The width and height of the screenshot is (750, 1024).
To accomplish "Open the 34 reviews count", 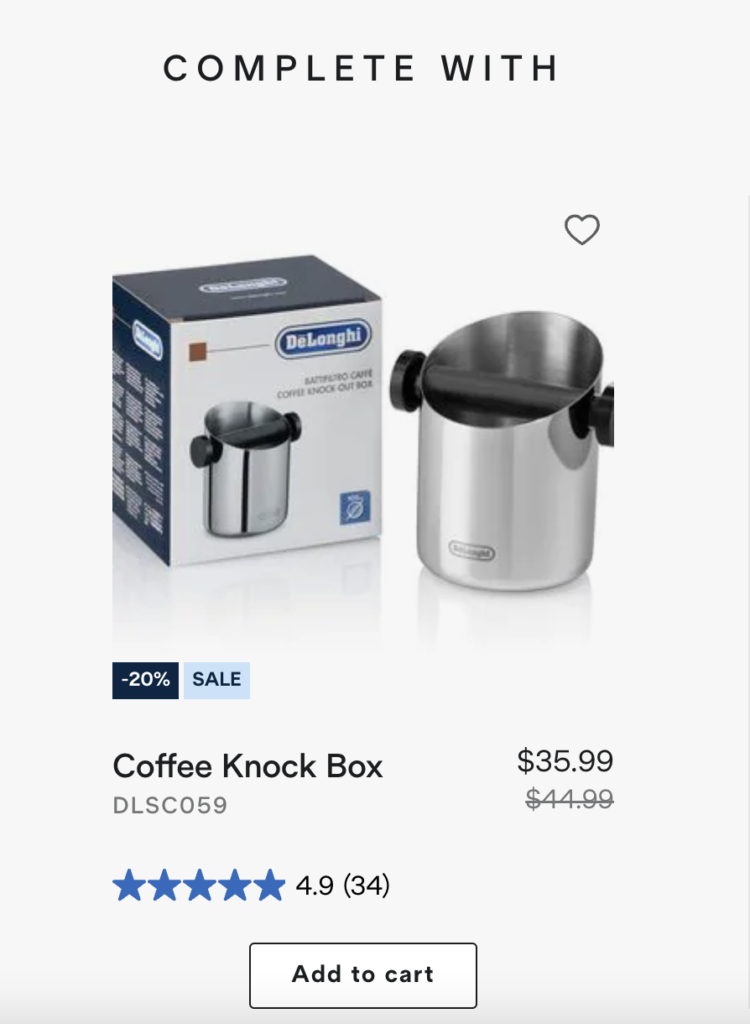I will click(367, 886).
